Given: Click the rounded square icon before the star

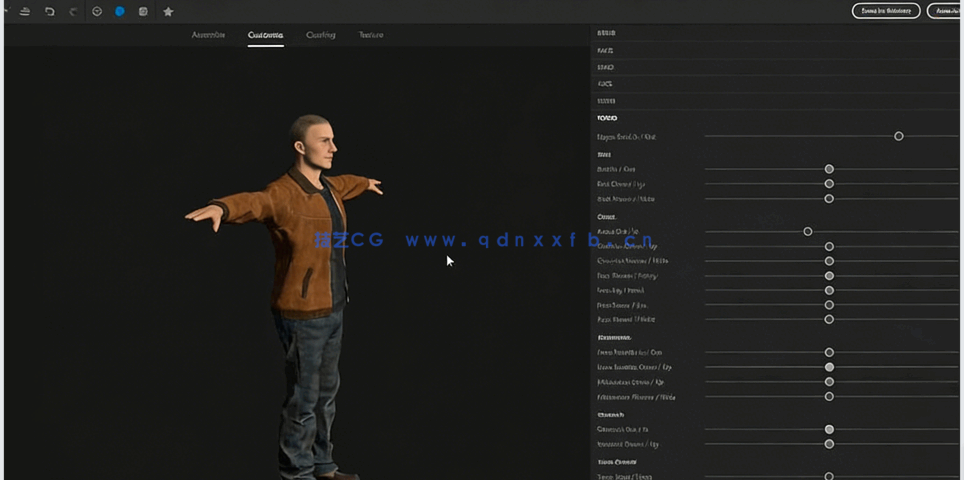Looking at the screenshot, I should [x=144, y=11].
